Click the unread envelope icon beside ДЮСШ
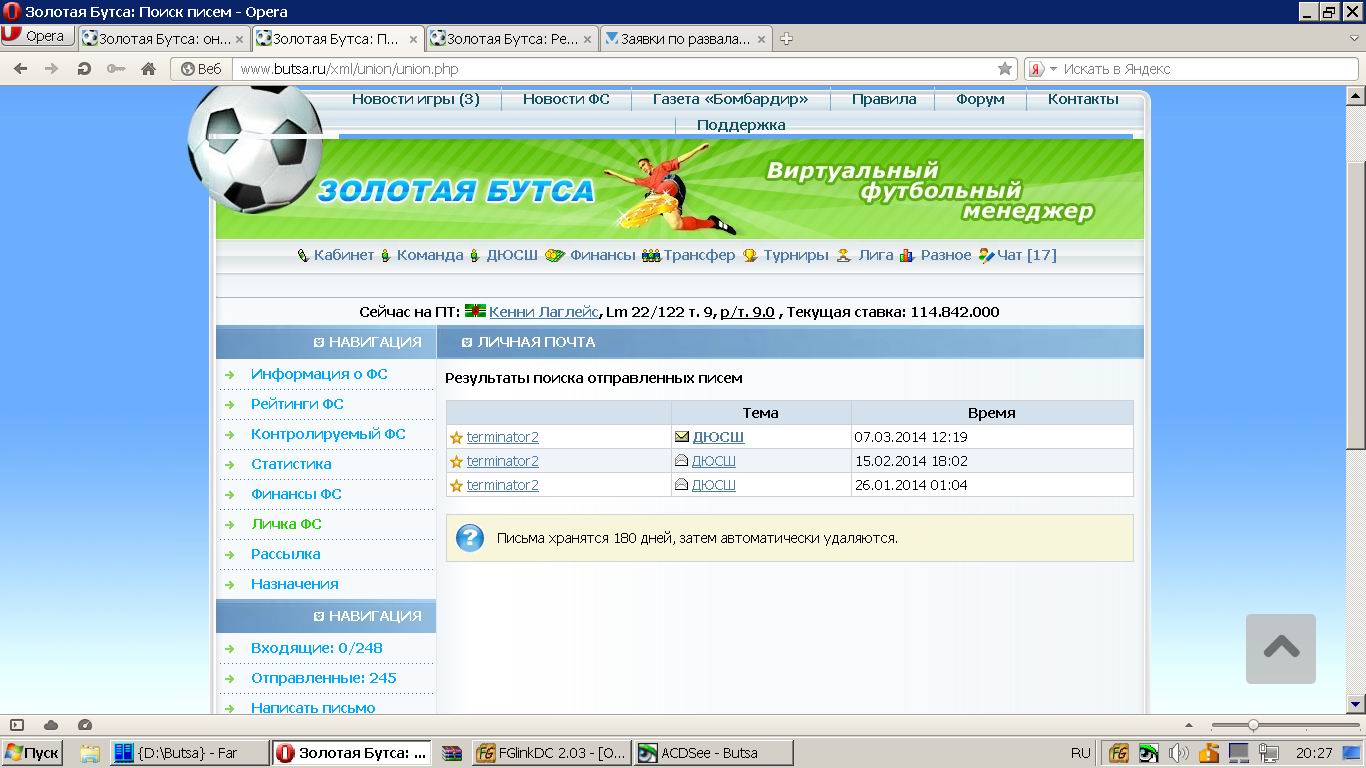This screenshot has width=1366, height=768. (x=682, y=437)
